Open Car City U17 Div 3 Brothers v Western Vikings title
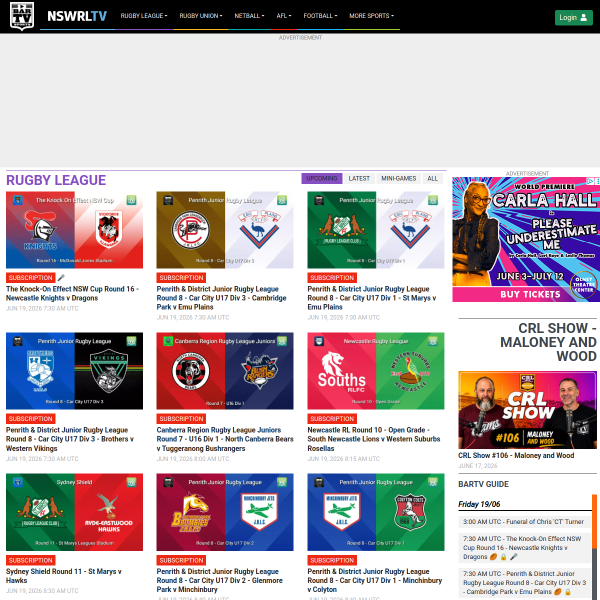The width and height of the screenshot is (600, 600). [x=70, y=439]
